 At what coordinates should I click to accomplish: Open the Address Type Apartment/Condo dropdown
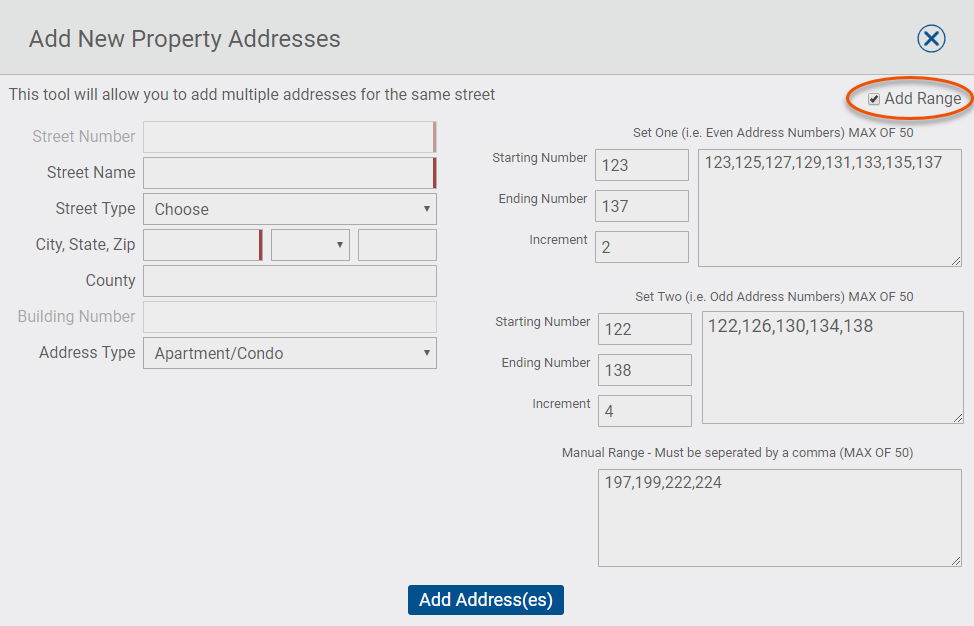tap(290, 353)
